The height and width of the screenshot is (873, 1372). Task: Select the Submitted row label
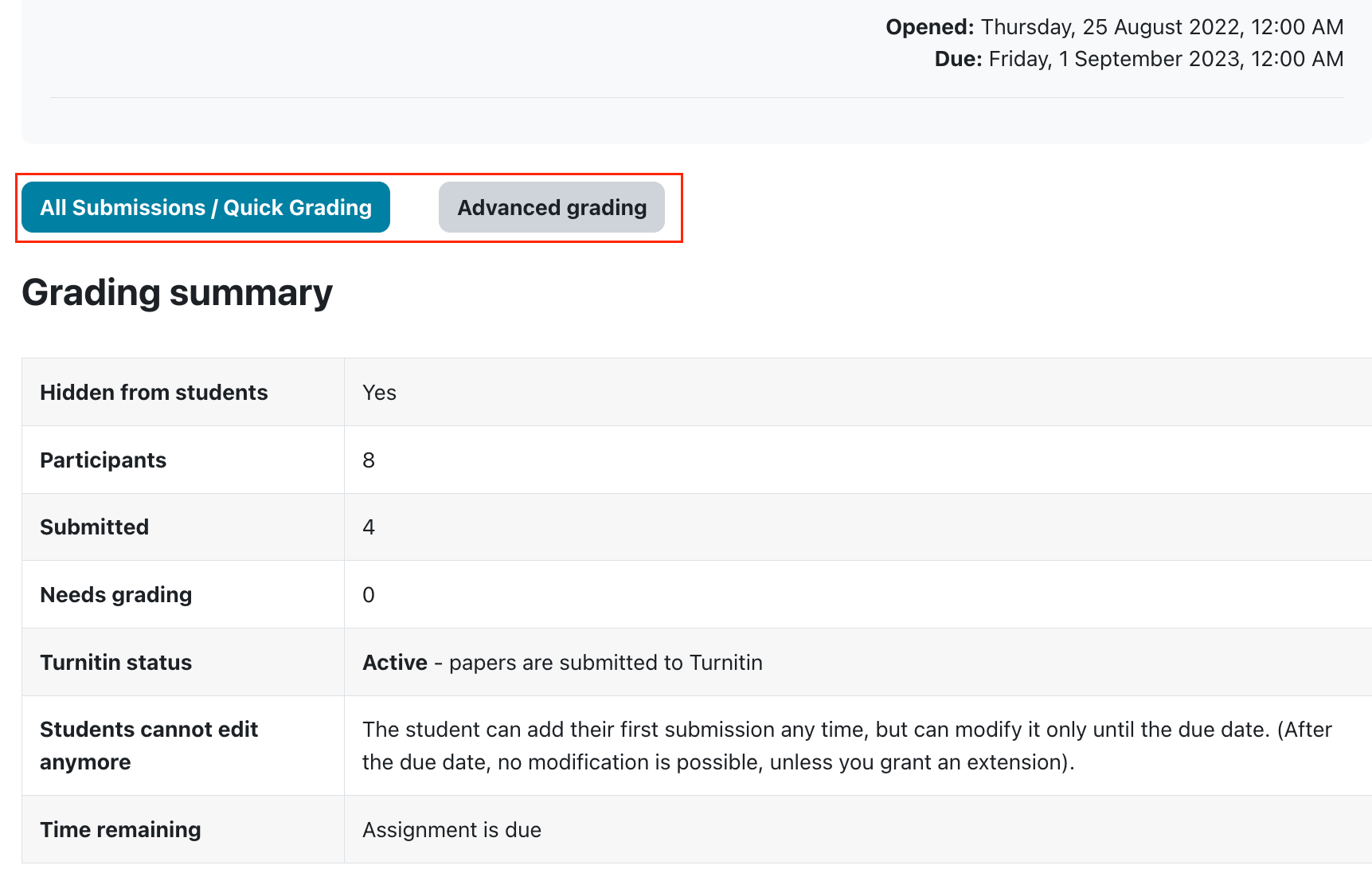click(x=94, y=527)
